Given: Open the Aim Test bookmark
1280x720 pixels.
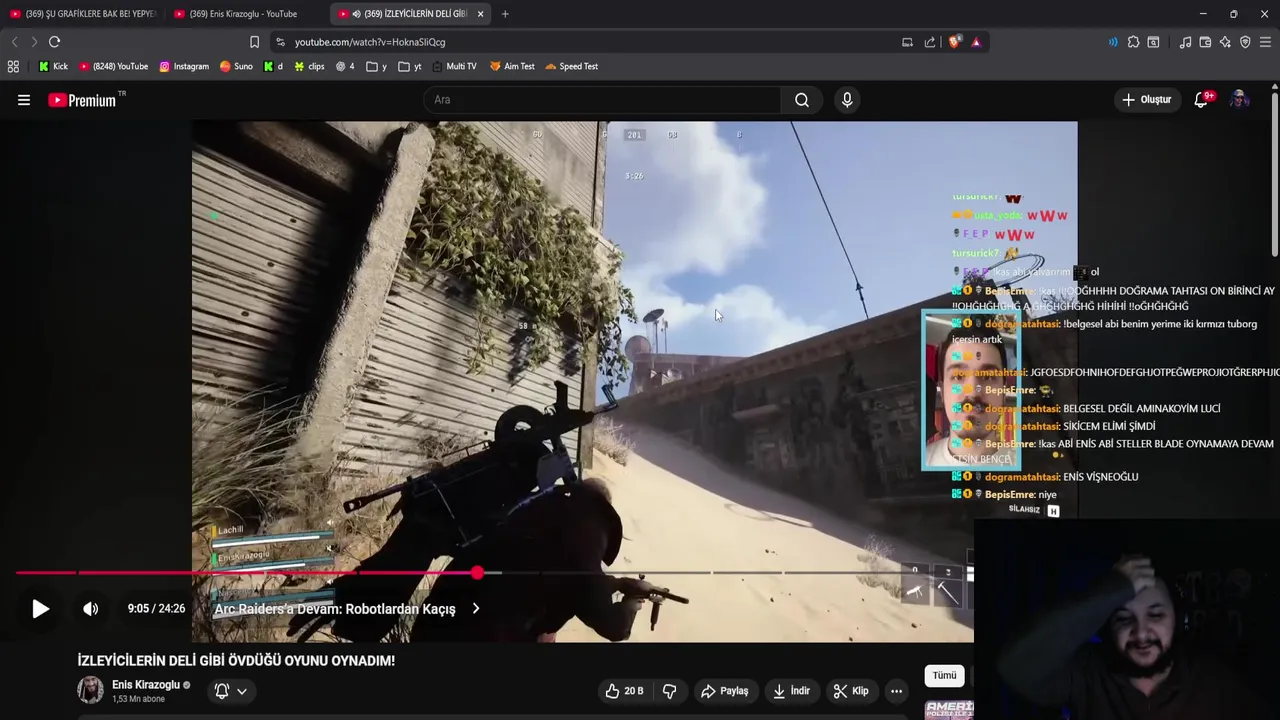Looking at the screenshot, I should tap(512, 66).
